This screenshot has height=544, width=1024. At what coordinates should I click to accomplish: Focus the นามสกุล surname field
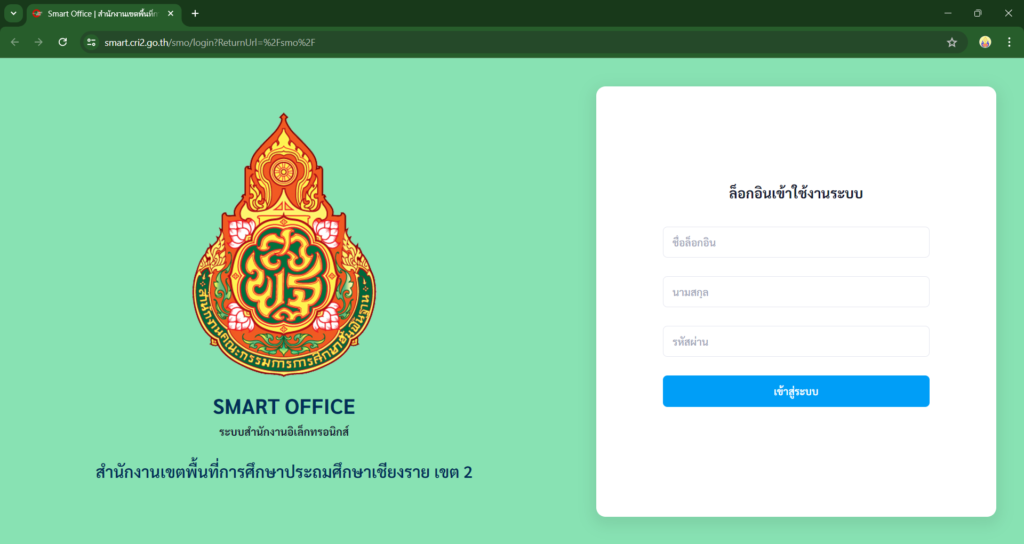pyautogui.click(x=795, y=292)
